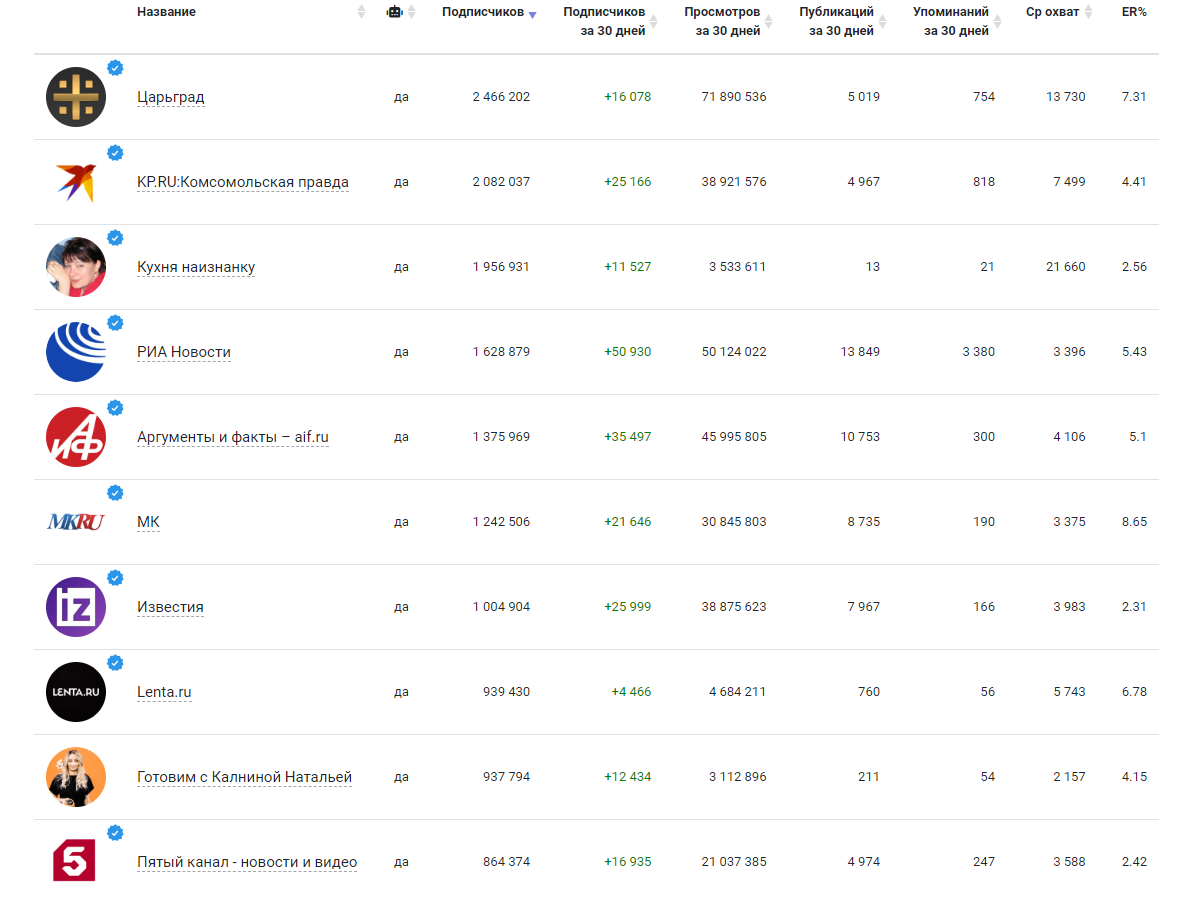Click the РИА Новости globe logo
The height and width of the screenshot is (901, 1193).
click(x=75, y=352)
